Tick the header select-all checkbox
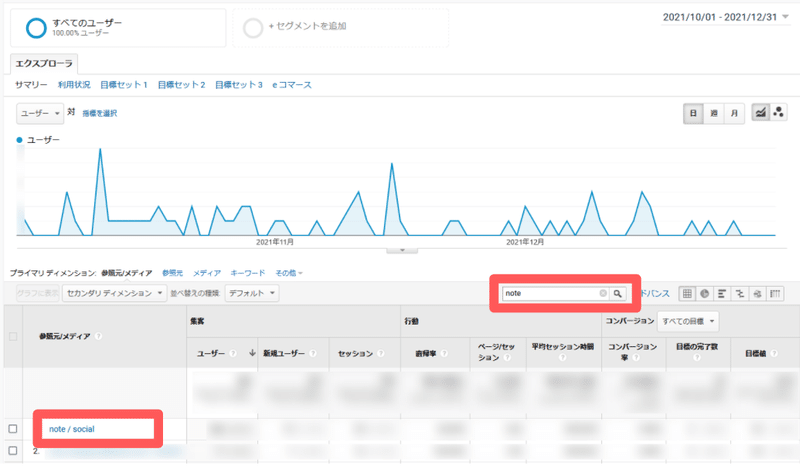This screenshot has height=466, width=800. click(13, 336)
